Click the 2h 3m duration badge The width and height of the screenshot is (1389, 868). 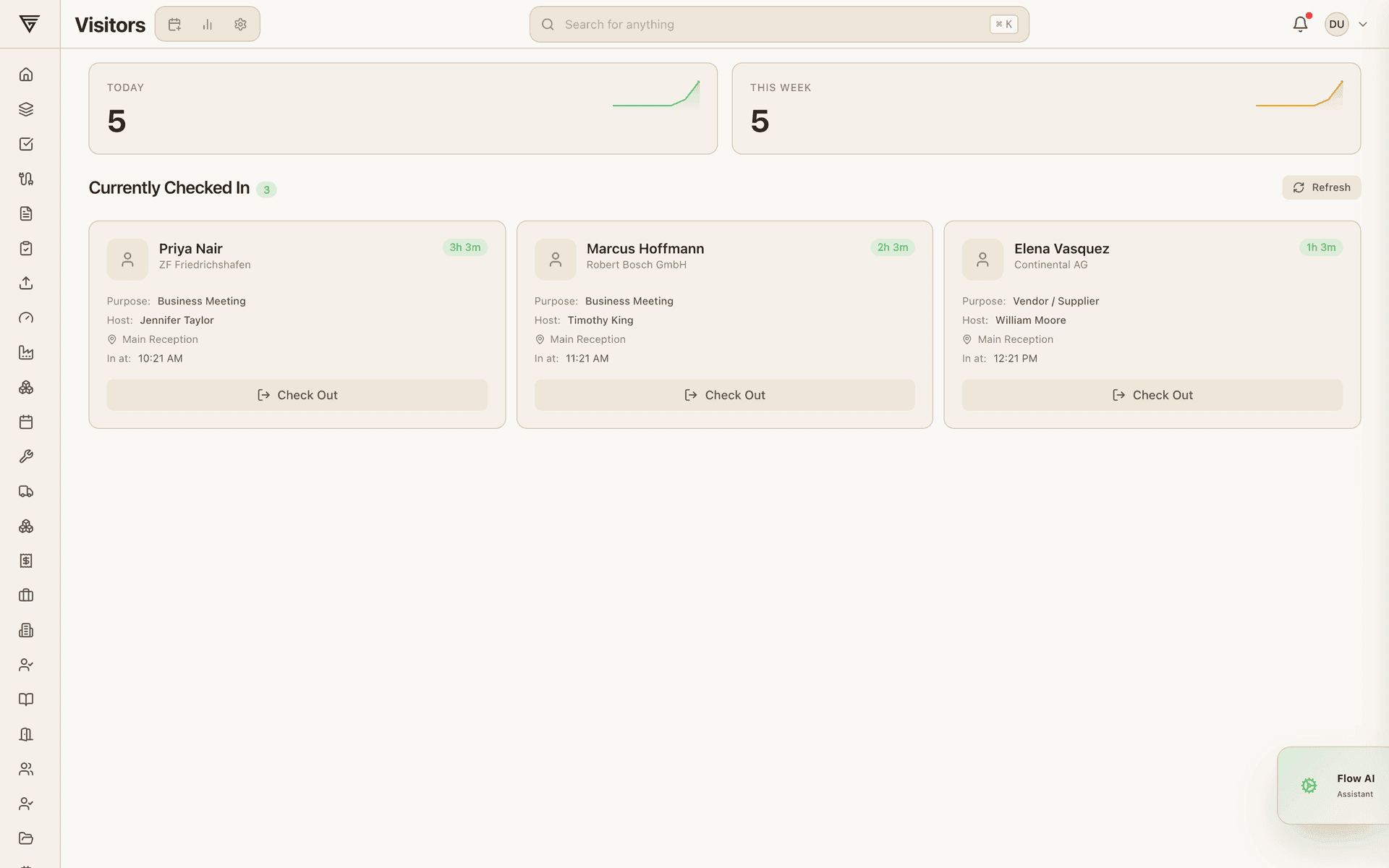893,247
